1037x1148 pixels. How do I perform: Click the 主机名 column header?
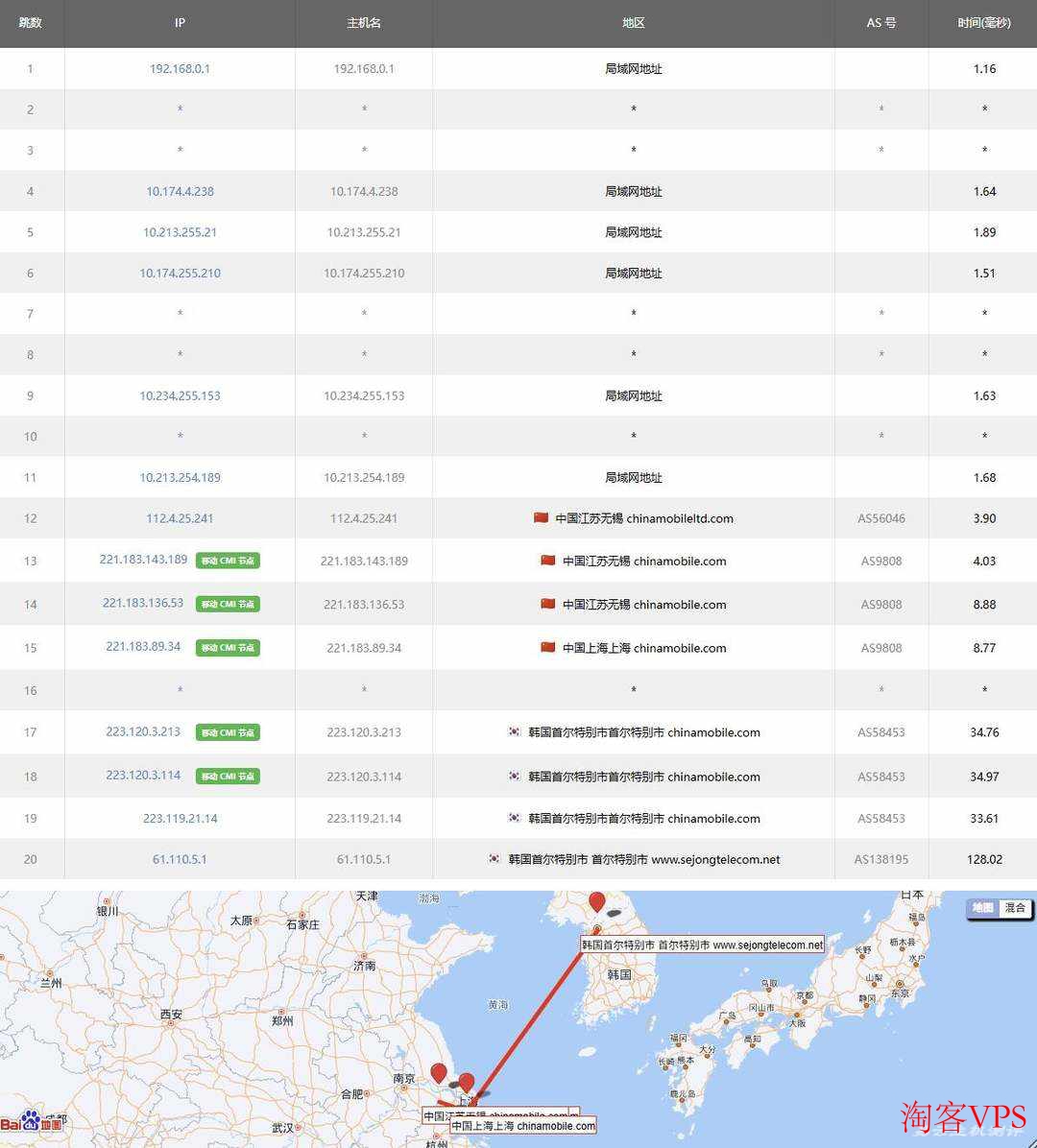pyautogui.click(x=364, y=23)
